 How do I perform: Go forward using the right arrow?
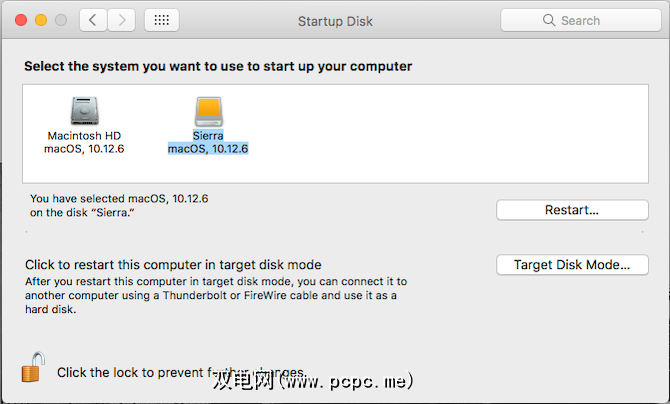pyautogui.click(x=122, y=20)
